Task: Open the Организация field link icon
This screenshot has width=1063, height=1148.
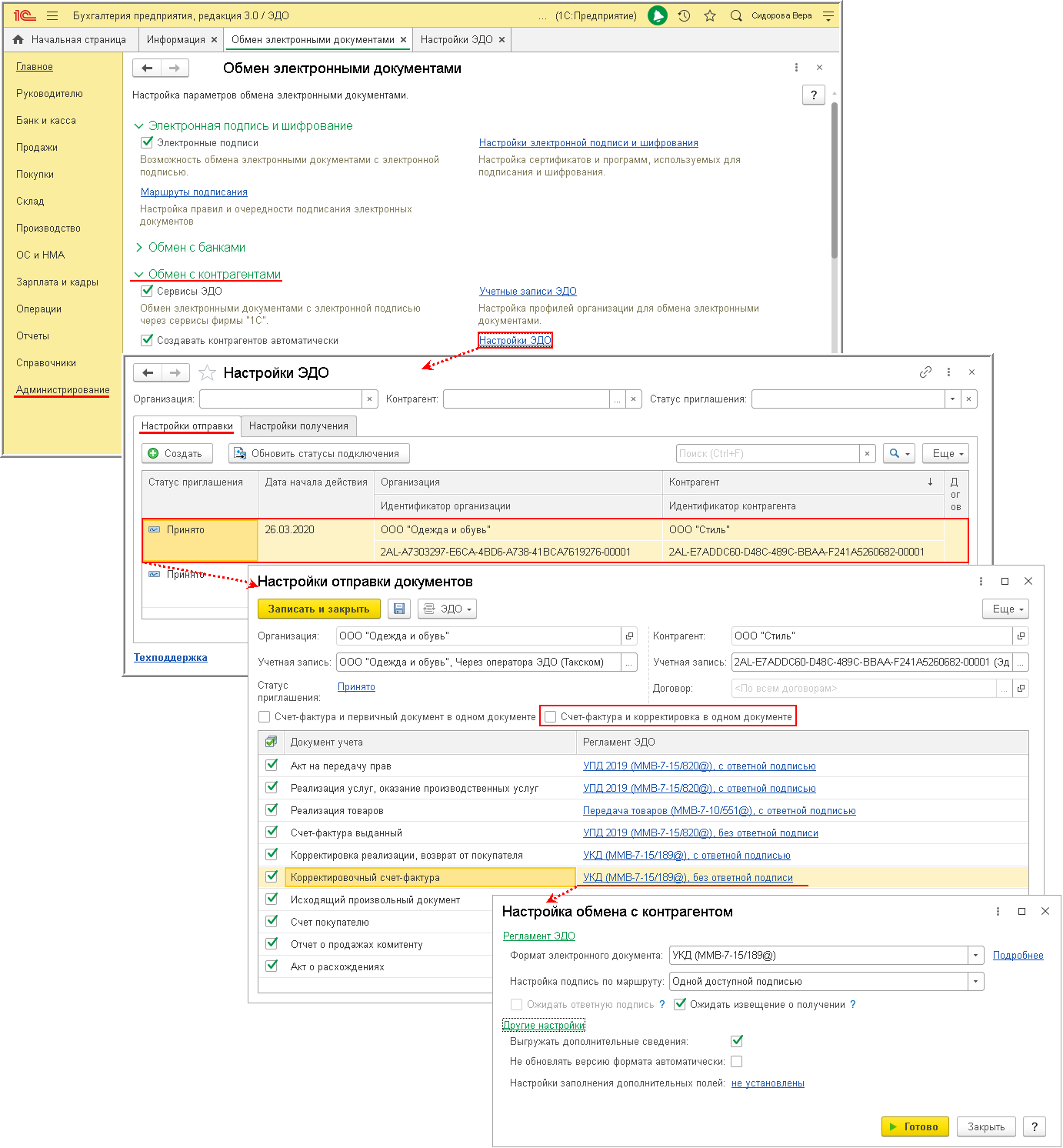Action: (x=630, y=636)
